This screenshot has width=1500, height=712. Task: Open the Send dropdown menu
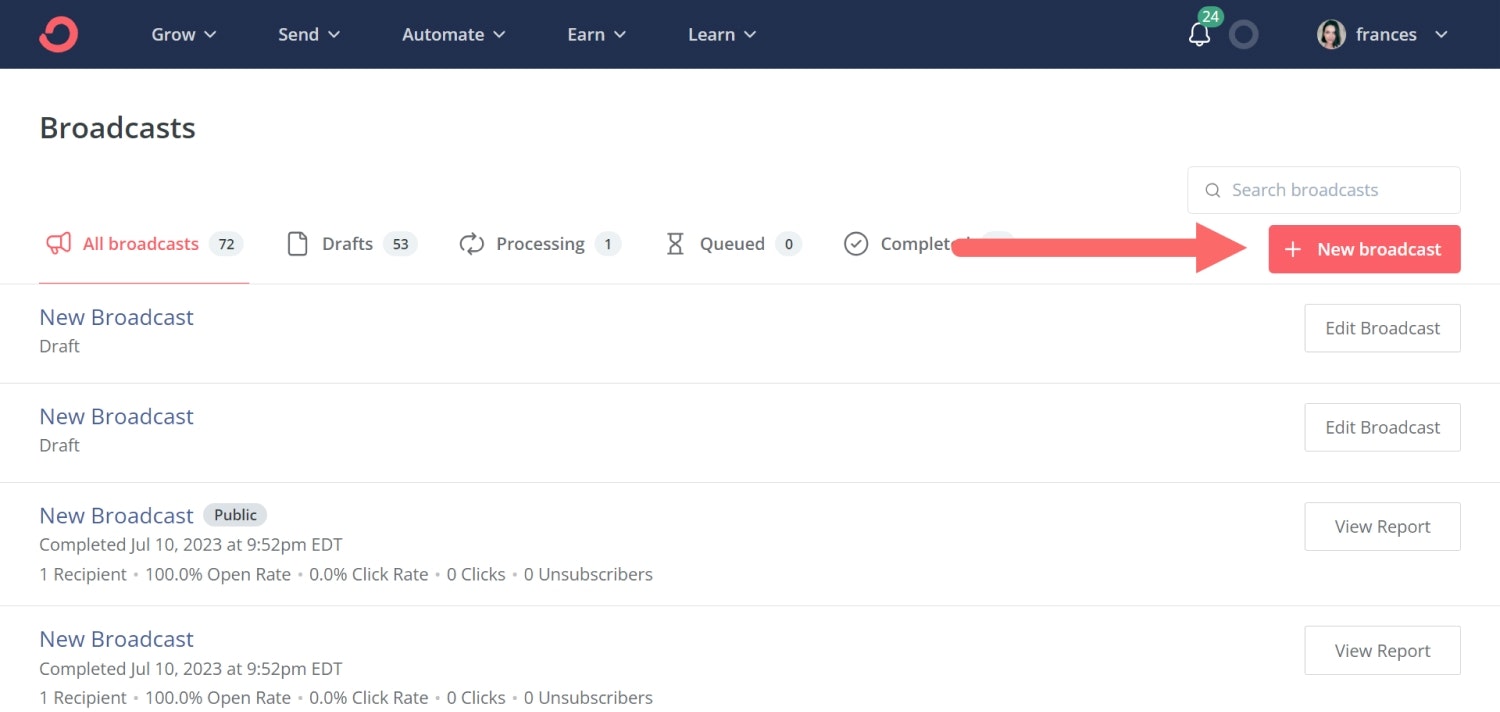(309, 34)
